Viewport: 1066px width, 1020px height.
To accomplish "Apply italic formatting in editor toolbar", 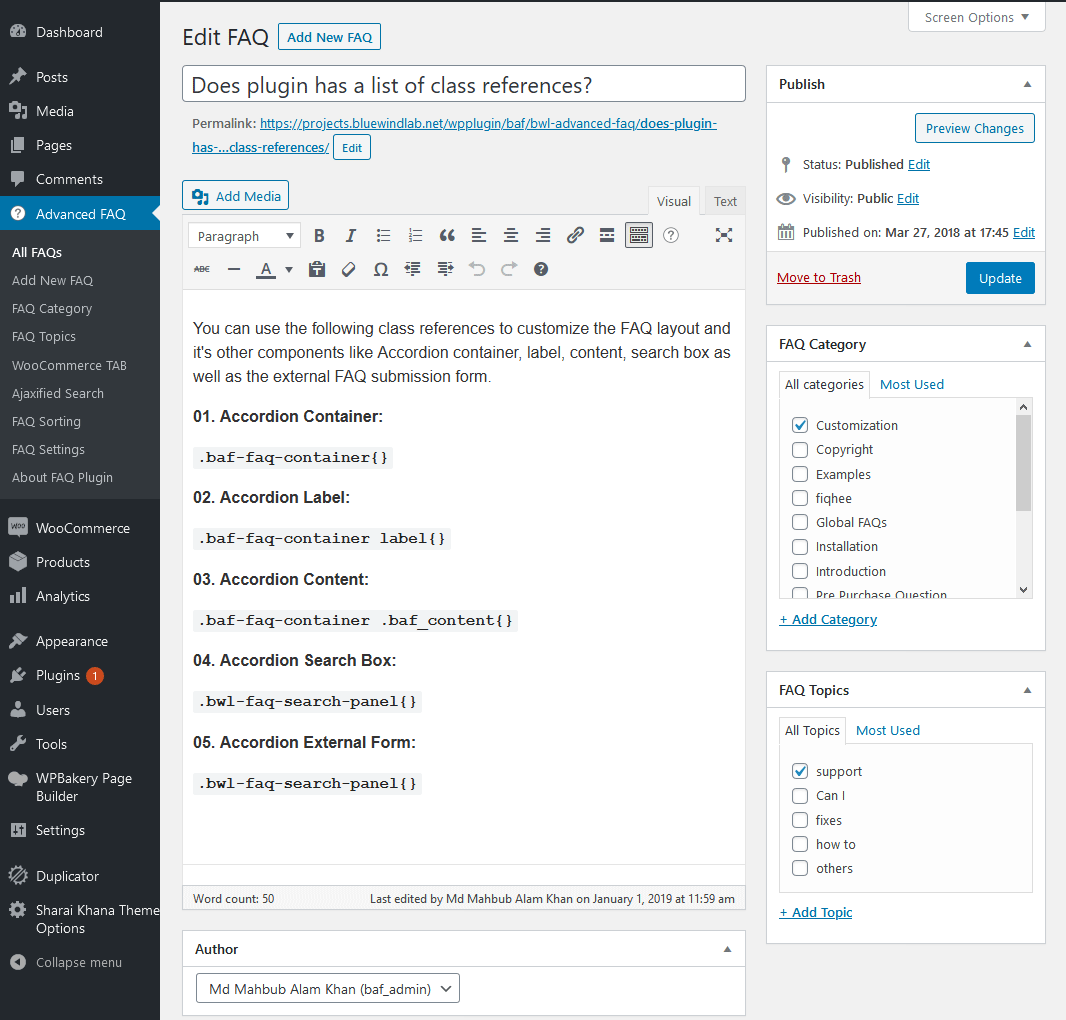I will 351,236.
